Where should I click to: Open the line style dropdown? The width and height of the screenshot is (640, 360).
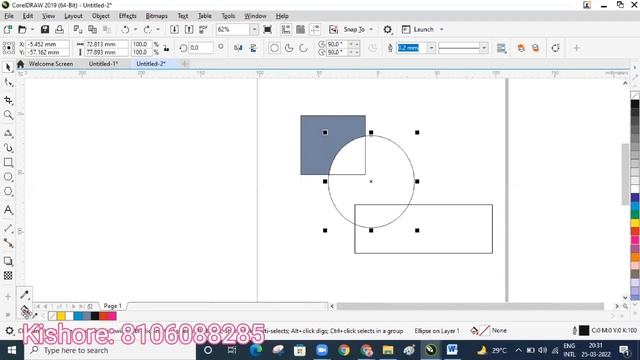(484, 48)
